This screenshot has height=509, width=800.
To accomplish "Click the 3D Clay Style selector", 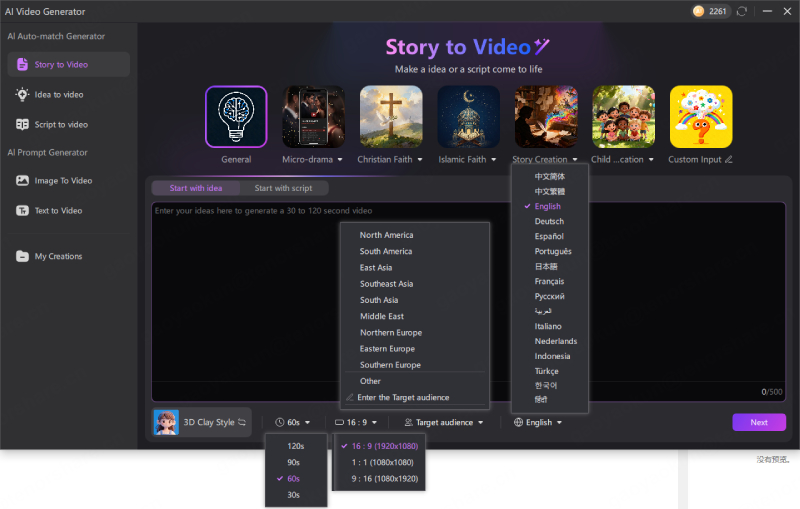I will (200, 422).
